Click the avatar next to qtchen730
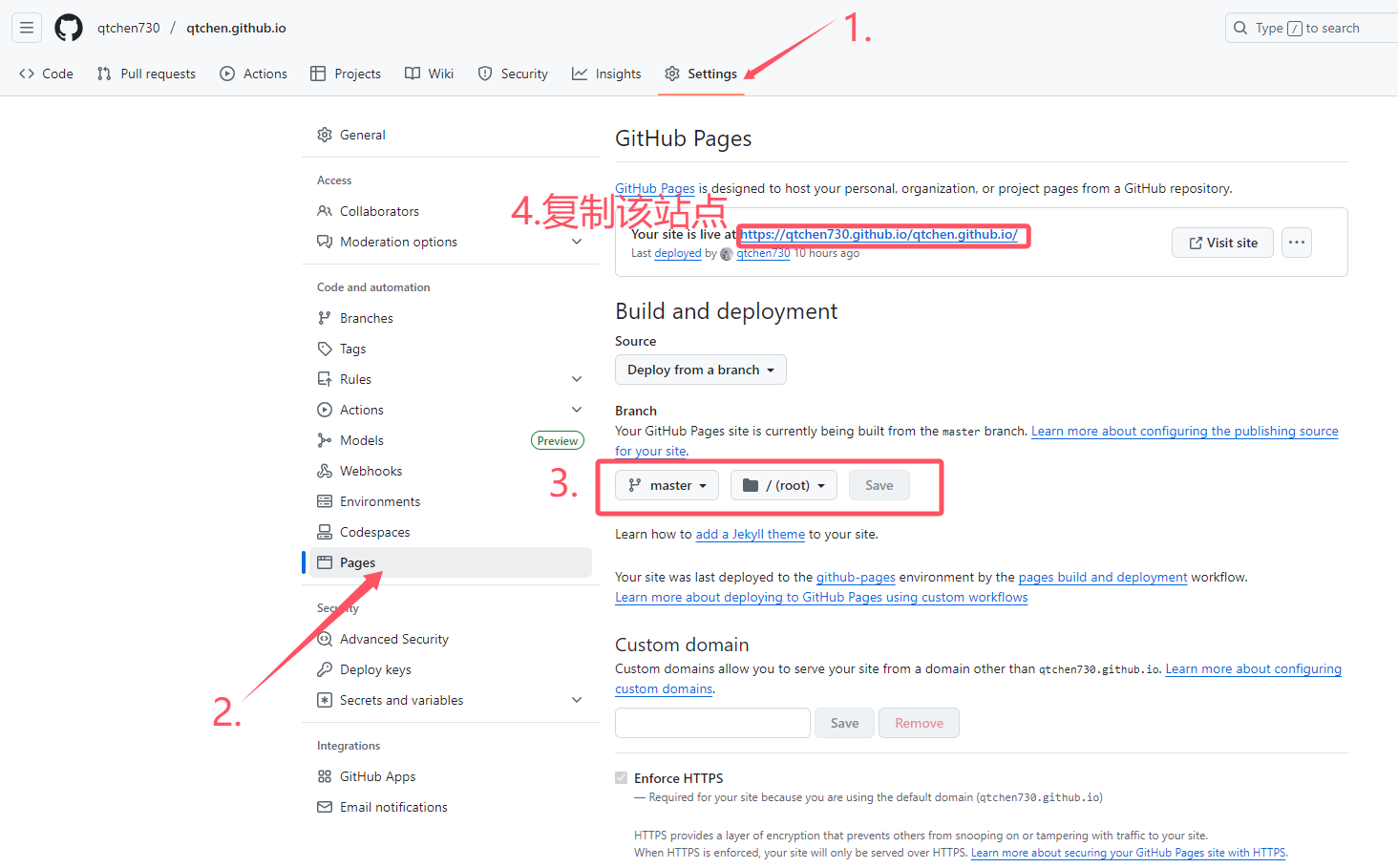The image size is (1398, 868). (727, 254)
